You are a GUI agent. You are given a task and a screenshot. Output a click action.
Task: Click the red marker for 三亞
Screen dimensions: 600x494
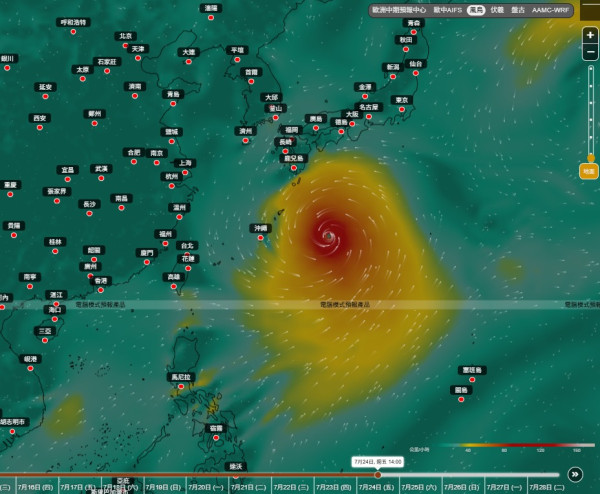click(45, 341)
